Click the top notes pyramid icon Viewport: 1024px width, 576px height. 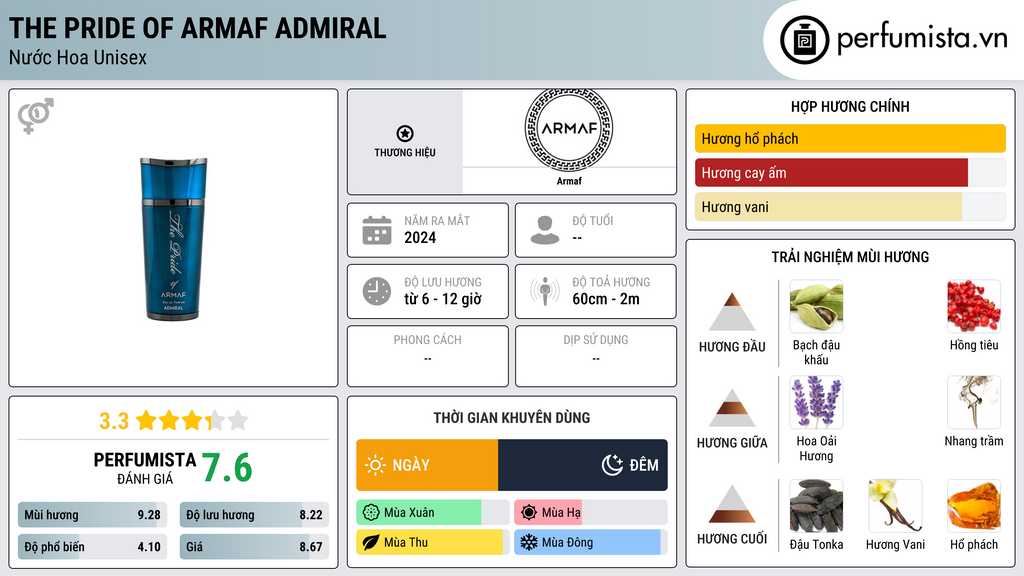click(732, 312)
